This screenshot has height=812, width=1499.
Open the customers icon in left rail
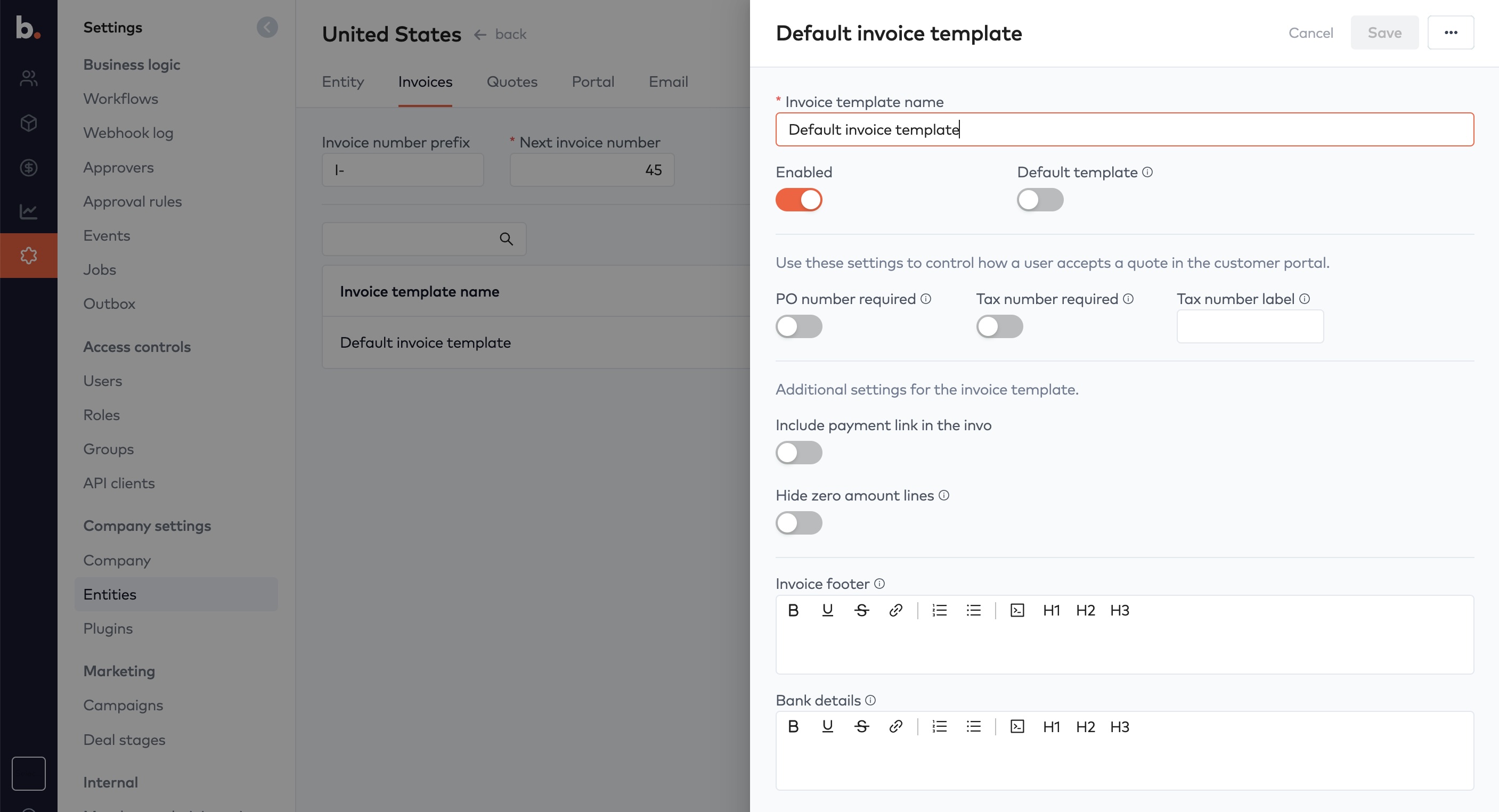(29, 78)
